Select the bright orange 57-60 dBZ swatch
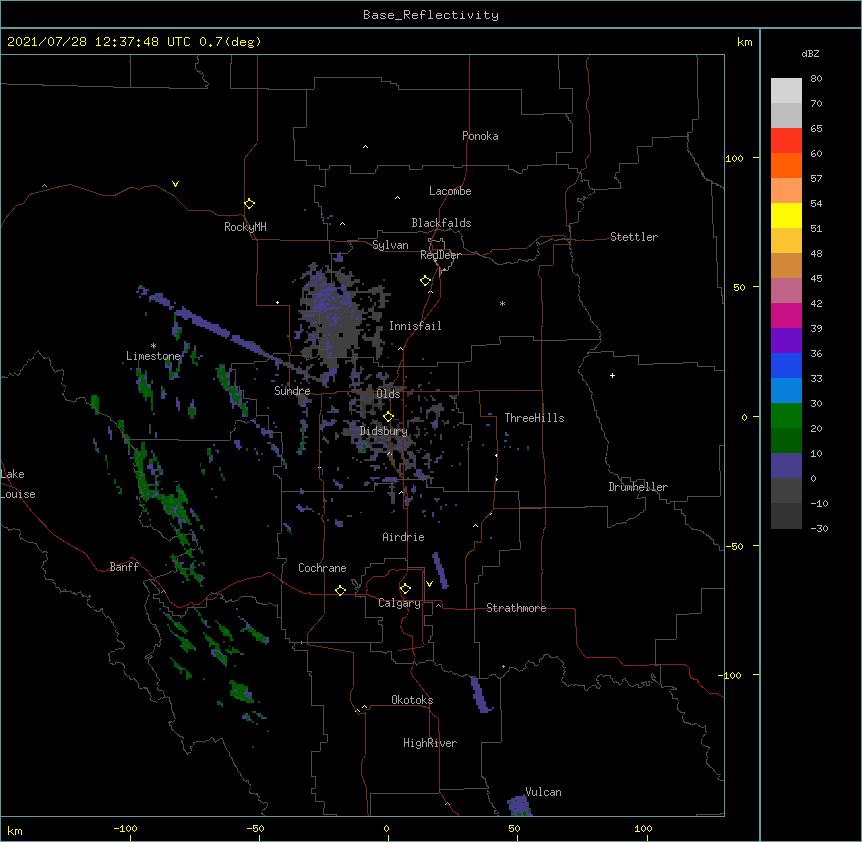862x842 pixels. tap(786, 165)
